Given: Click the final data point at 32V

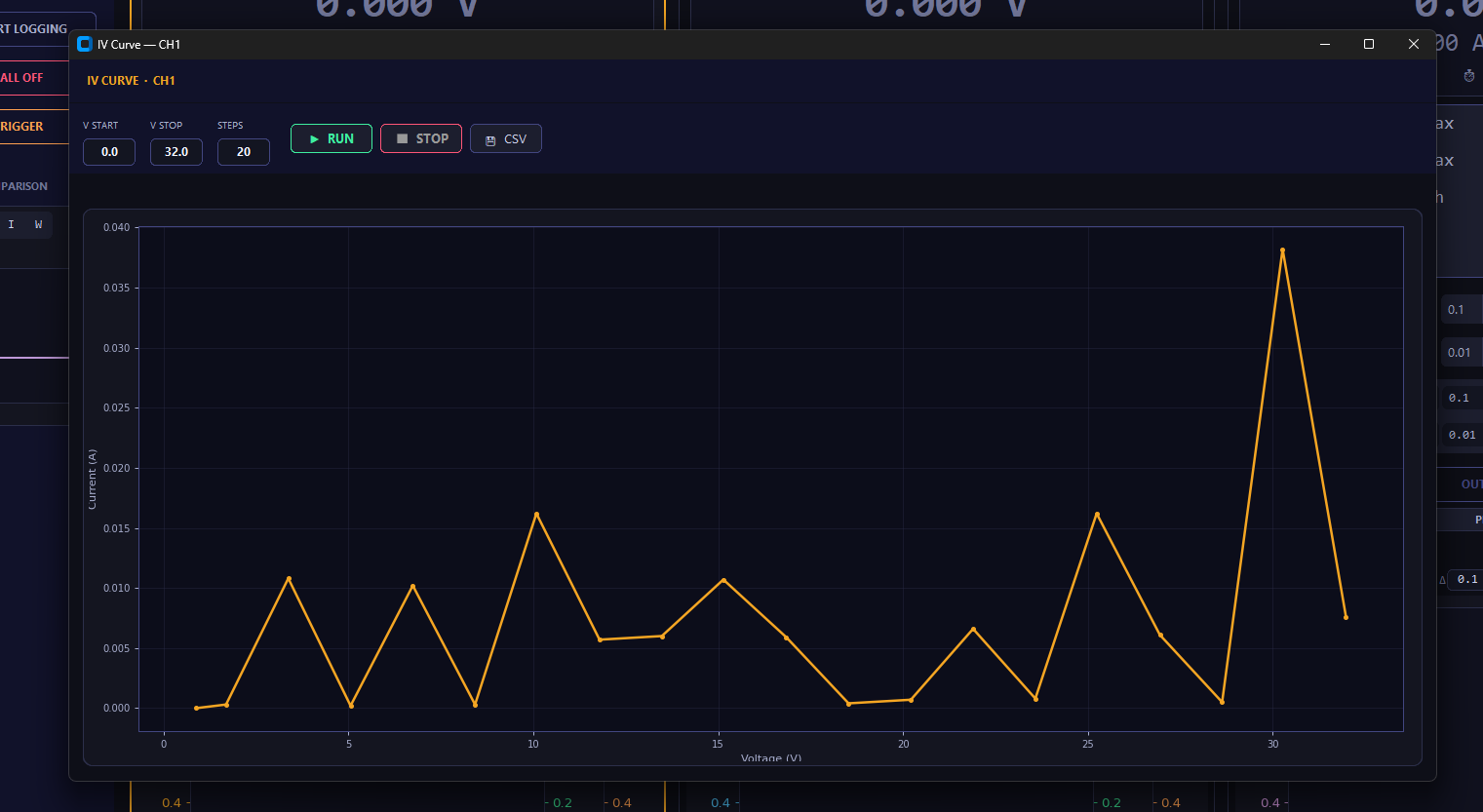Looking at the screenshot, I should click(x=1346, y=617).
